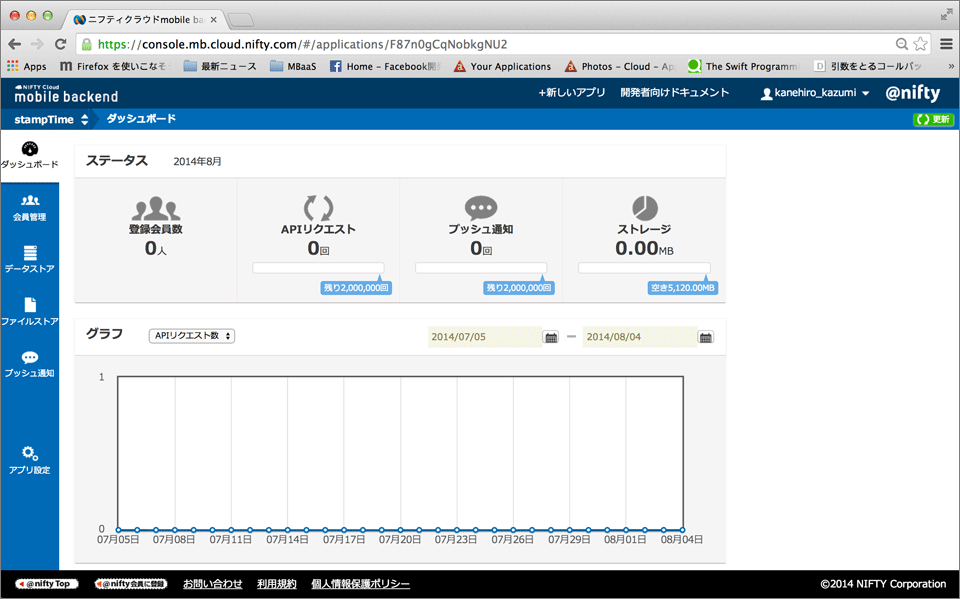Select the ダッシュボード gauge icon
This screenshot has width=960, height=599.
pos(29,148)
